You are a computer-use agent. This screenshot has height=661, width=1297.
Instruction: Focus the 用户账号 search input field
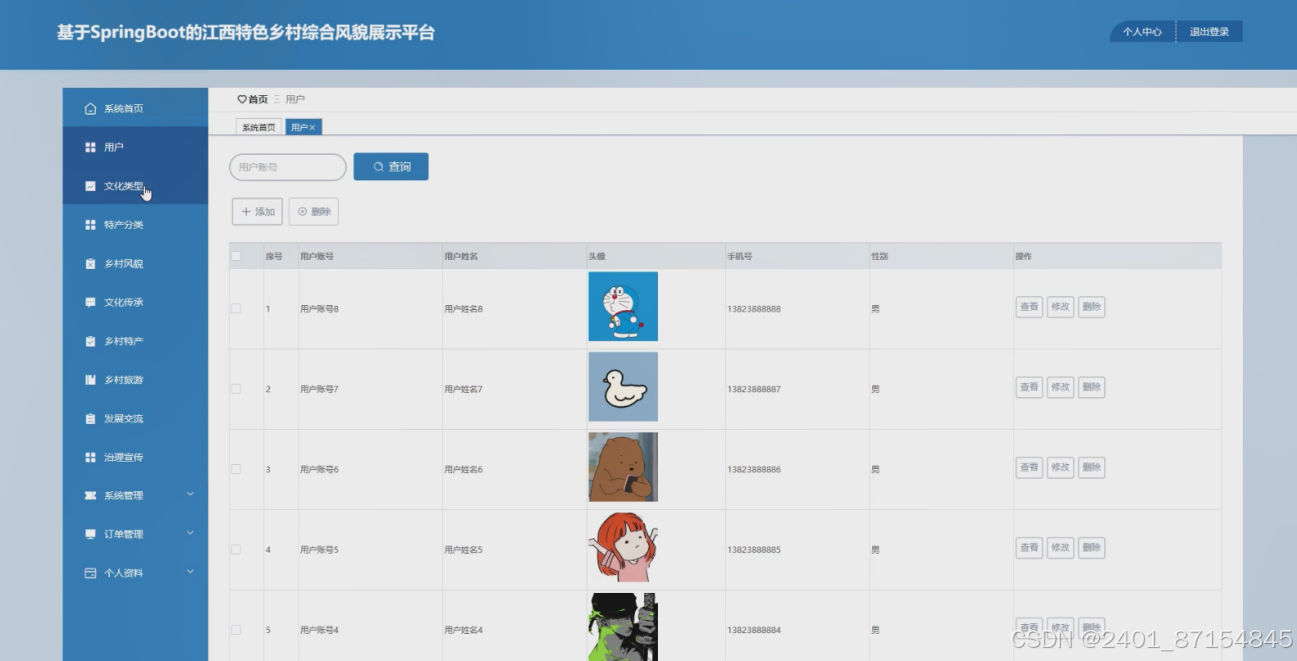pyautogui.click(x=288, y=167)
